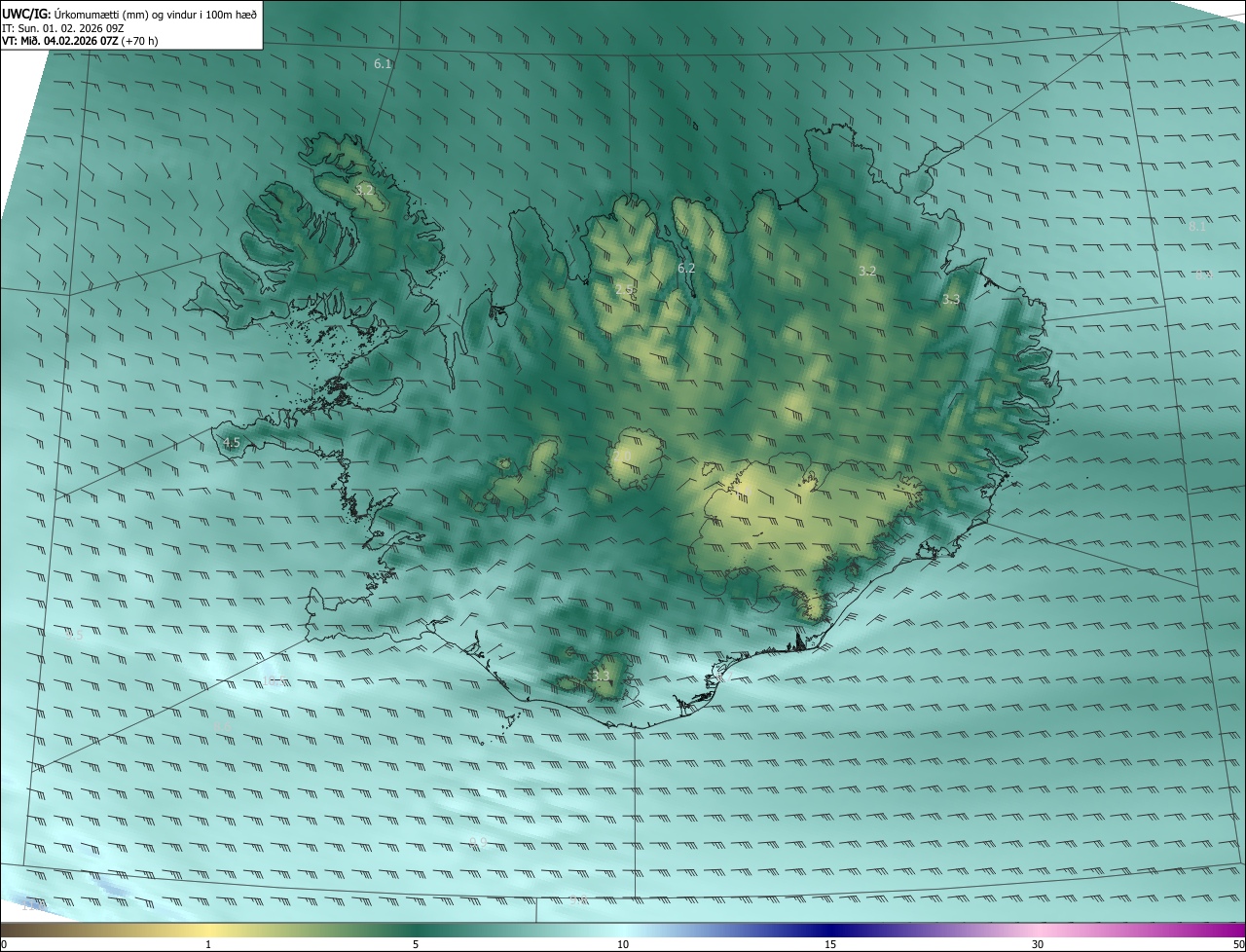Click the 3.3 value label in east Iceland

(951, 300)
